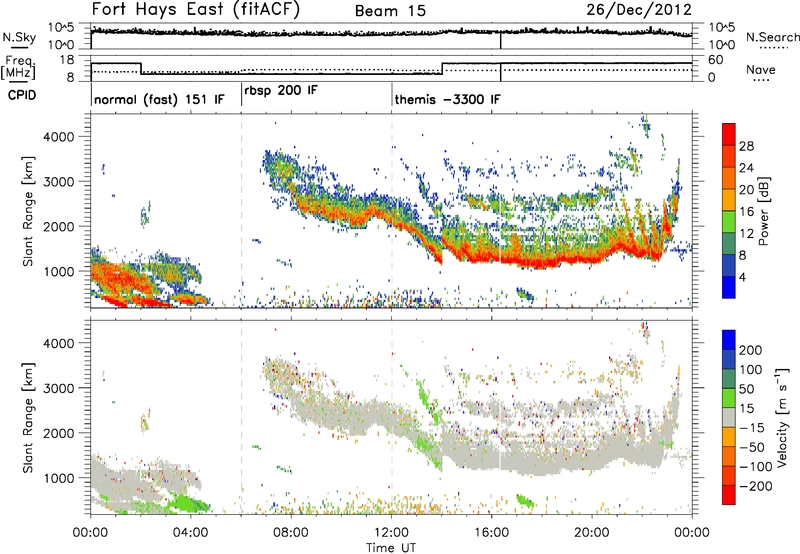800x554 pixels.
Task: Click the "Velocity [m s-1]" colorbar title
Action: click(x=783, y=417)
